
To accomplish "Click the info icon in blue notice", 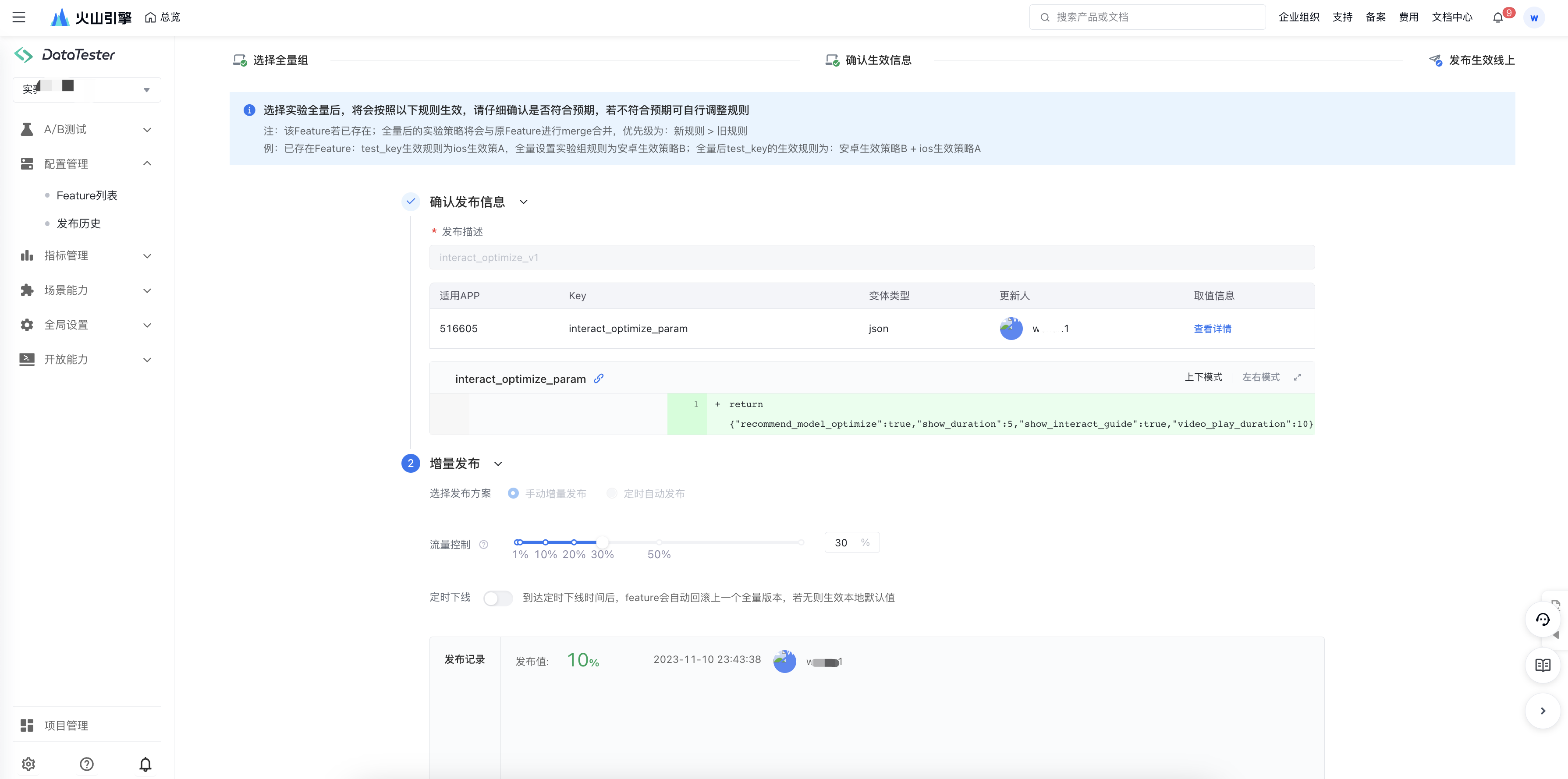I will (249, 110).
